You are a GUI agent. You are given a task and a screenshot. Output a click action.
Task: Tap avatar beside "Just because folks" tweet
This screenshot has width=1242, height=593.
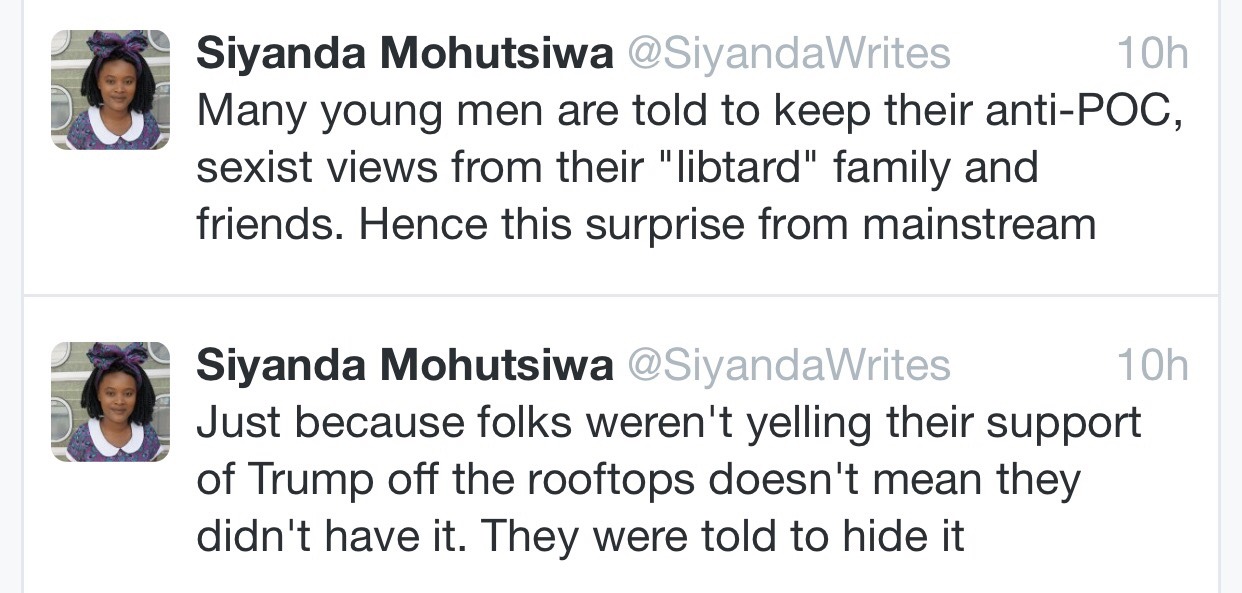coord(110,402)
